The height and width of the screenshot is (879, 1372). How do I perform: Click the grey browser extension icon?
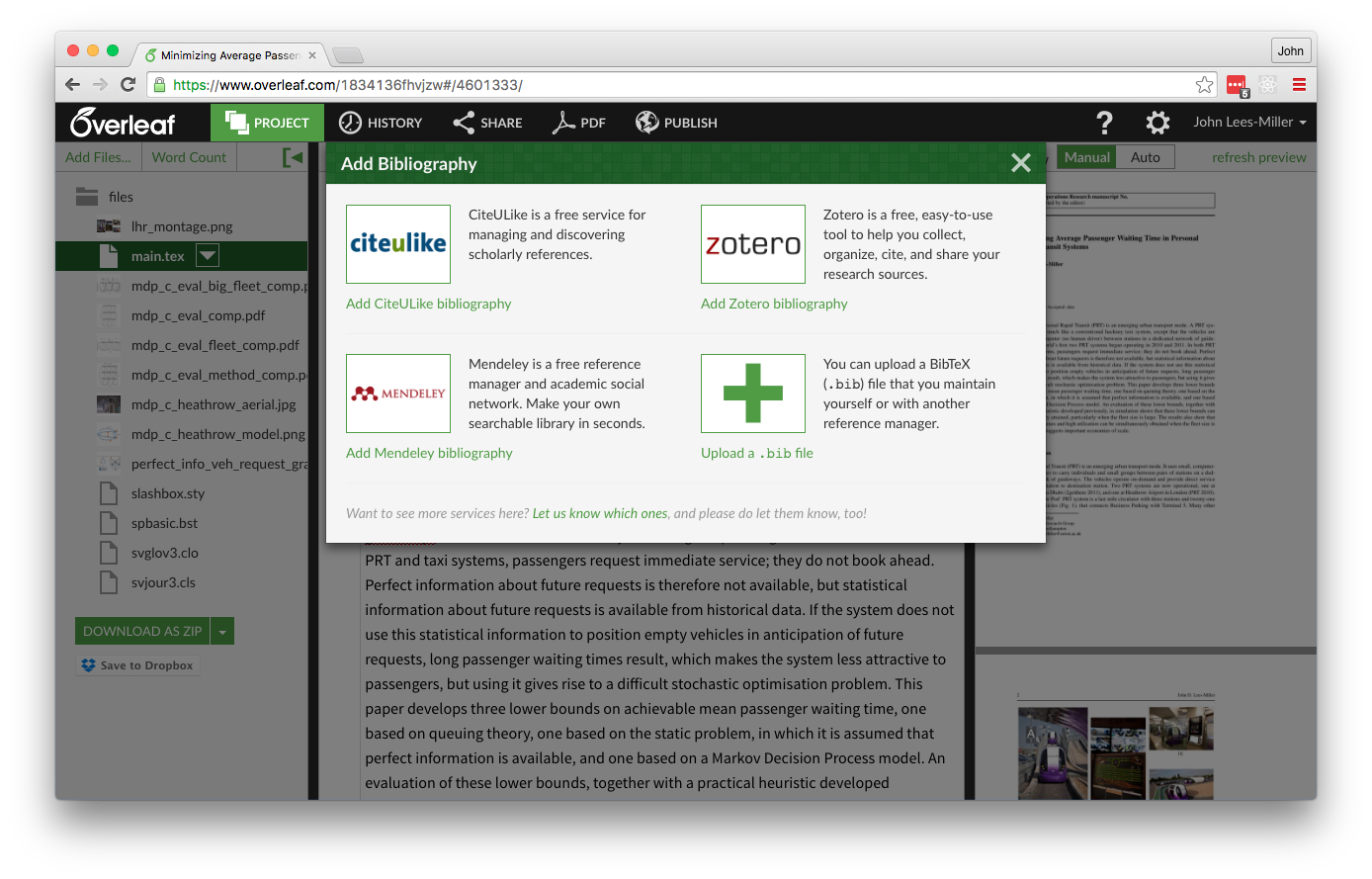1268,85
